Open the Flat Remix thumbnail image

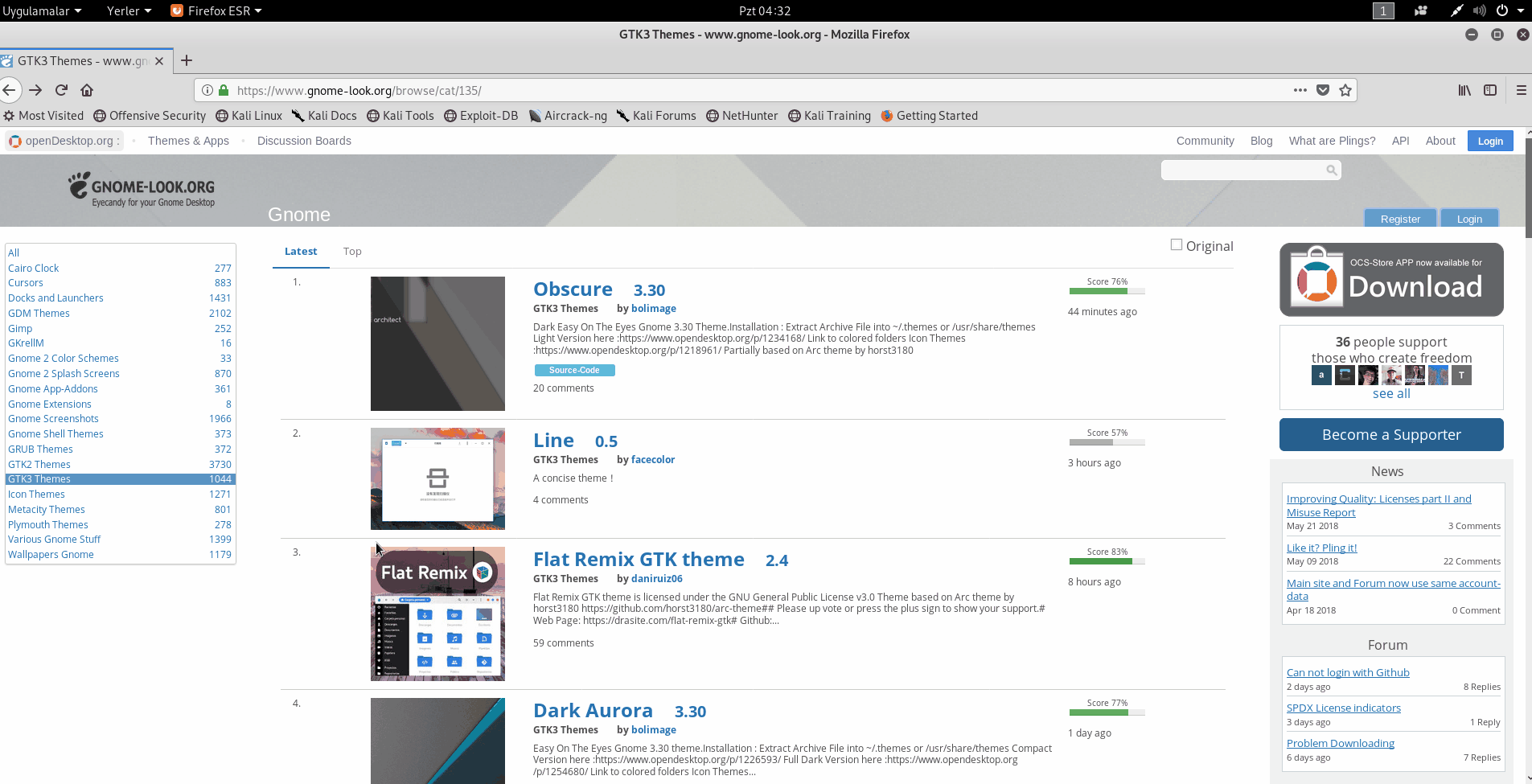[437, 614]
